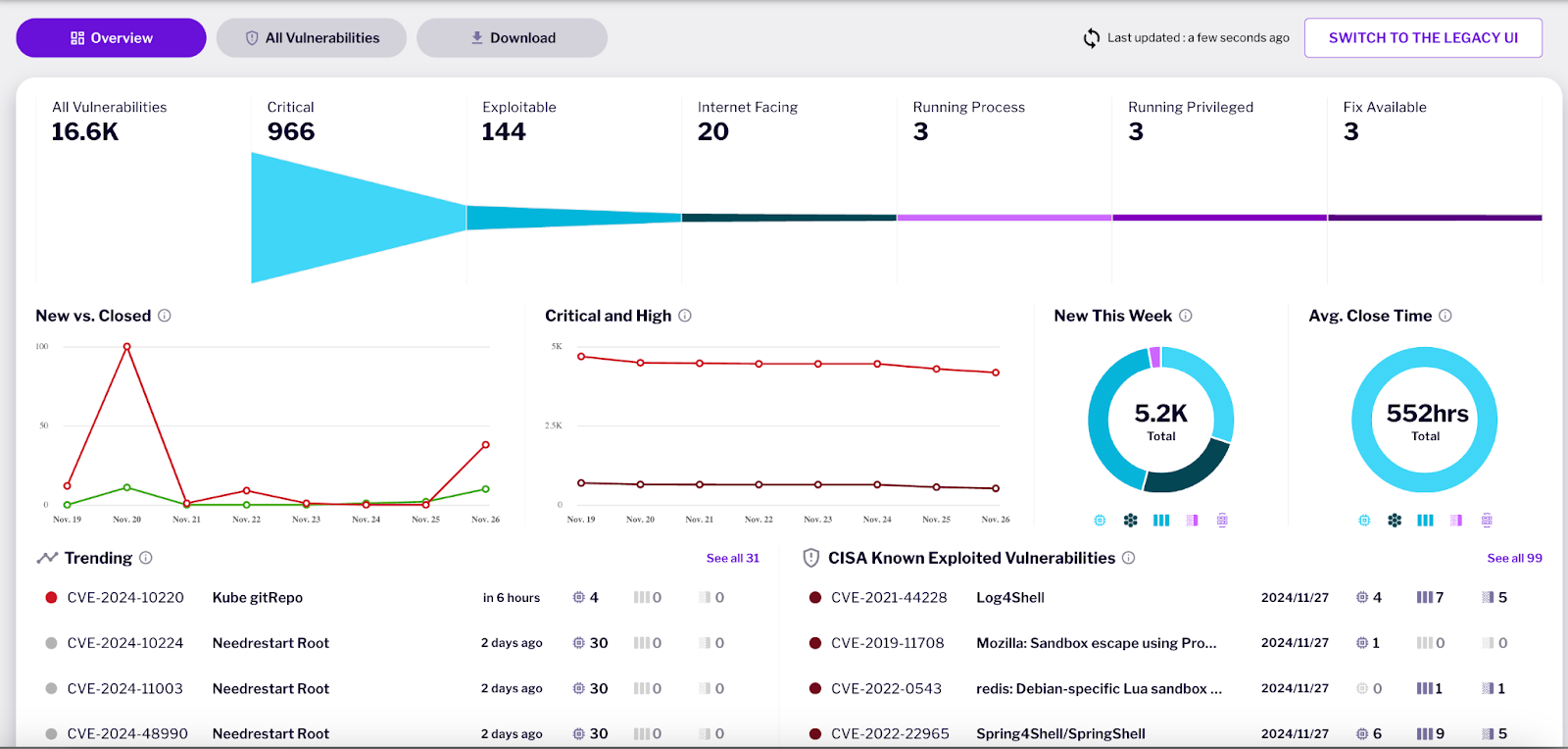This screenshot has height=749, width=1568.
Task: Switch to the Overview tab
Action: point(111,38)
